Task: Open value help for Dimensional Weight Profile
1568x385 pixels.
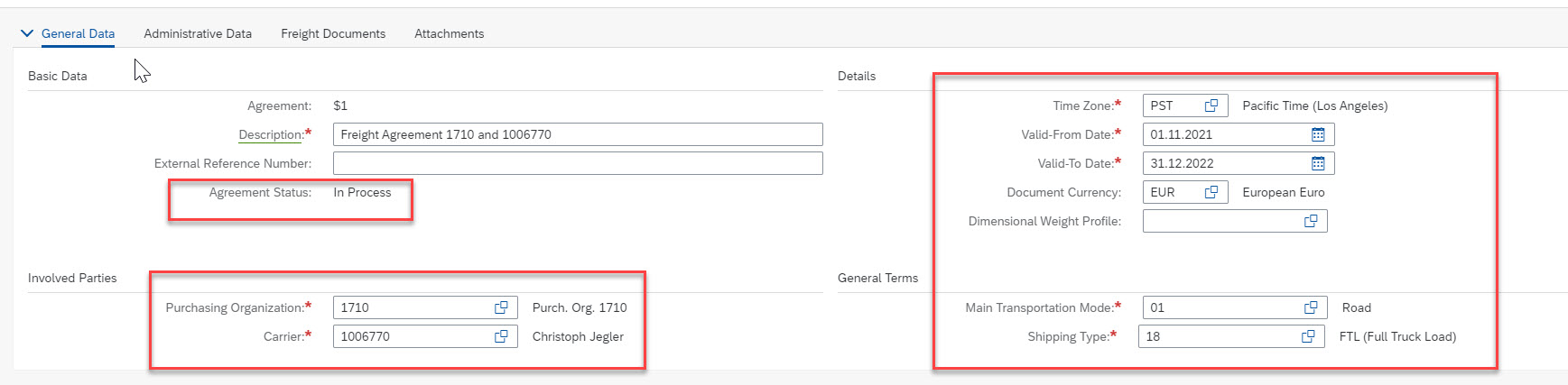Action: pyautogui.click(x=1311, y=221)
